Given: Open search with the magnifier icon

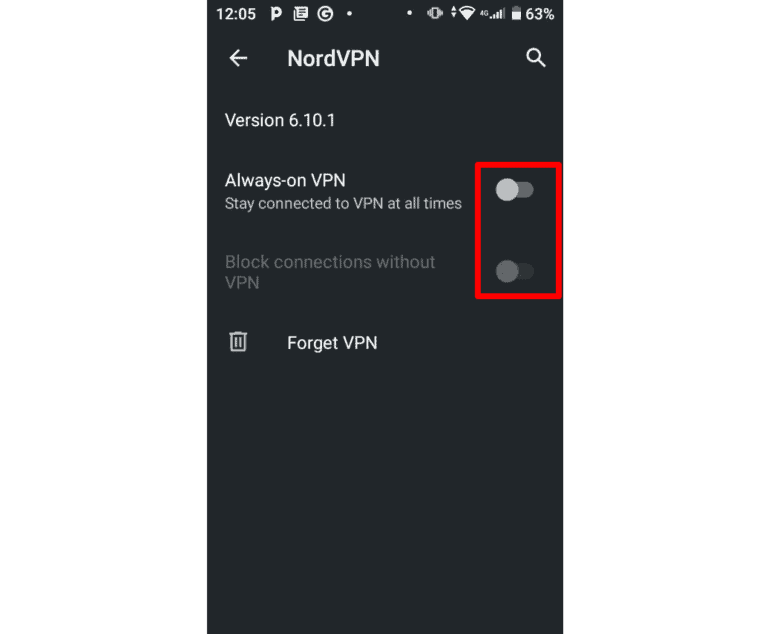Looking at the screenshot, I should pyautogui.click(x=536, y=58).
